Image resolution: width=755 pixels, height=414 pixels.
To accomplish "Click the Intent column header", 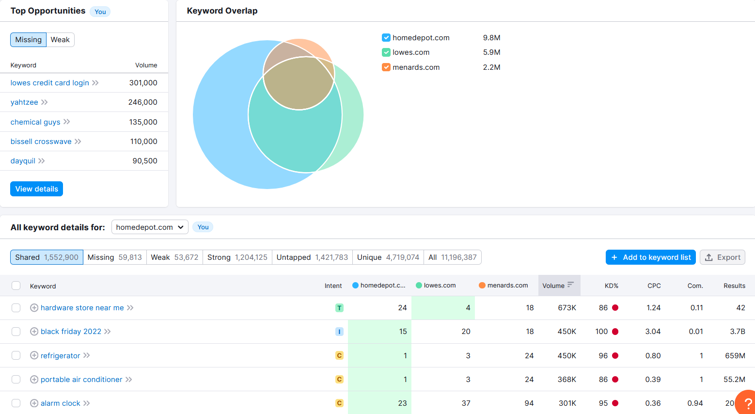I will (333, 285).
